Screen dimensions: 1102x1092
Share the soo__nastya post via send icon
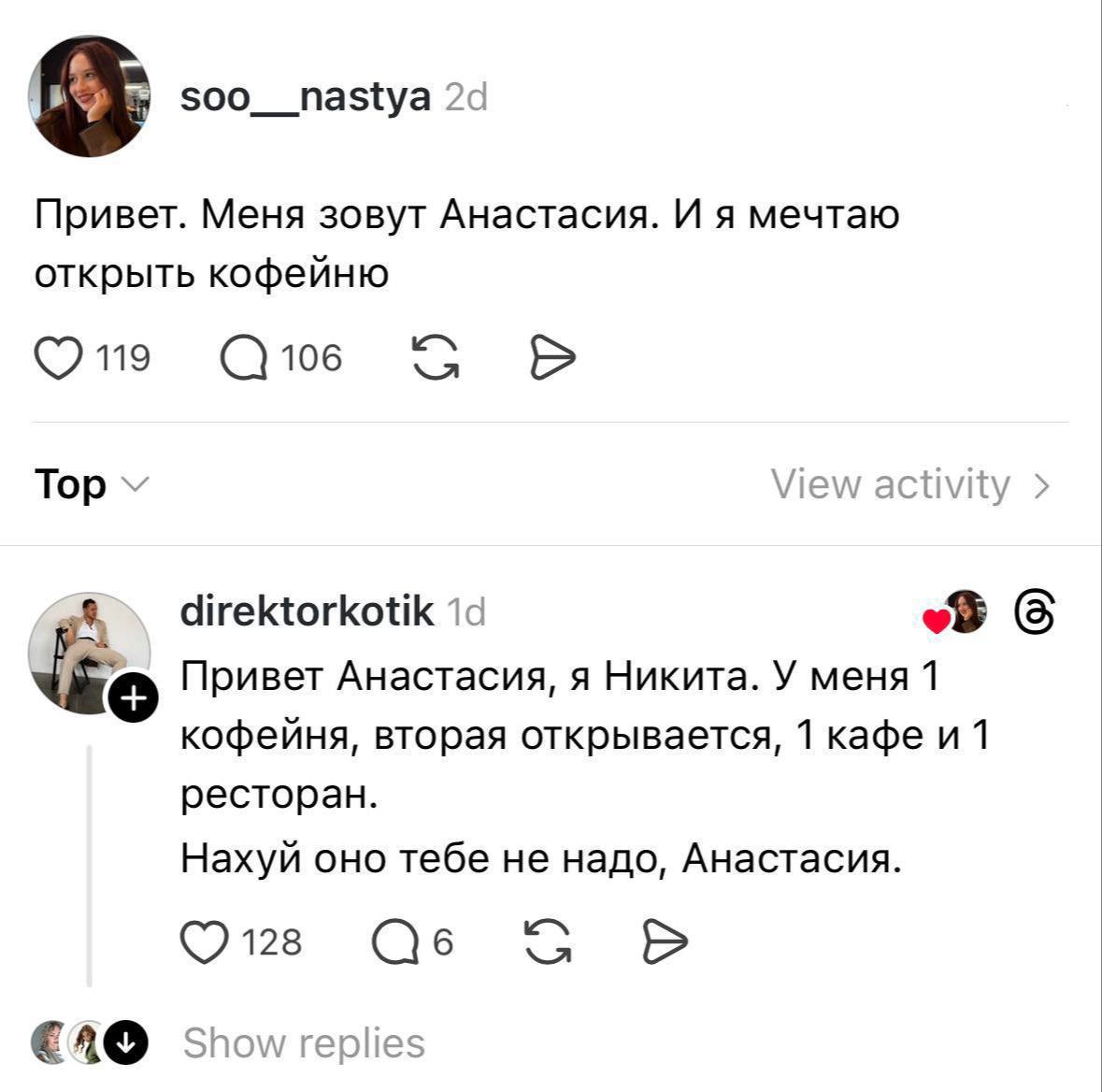tap(551, 358)
